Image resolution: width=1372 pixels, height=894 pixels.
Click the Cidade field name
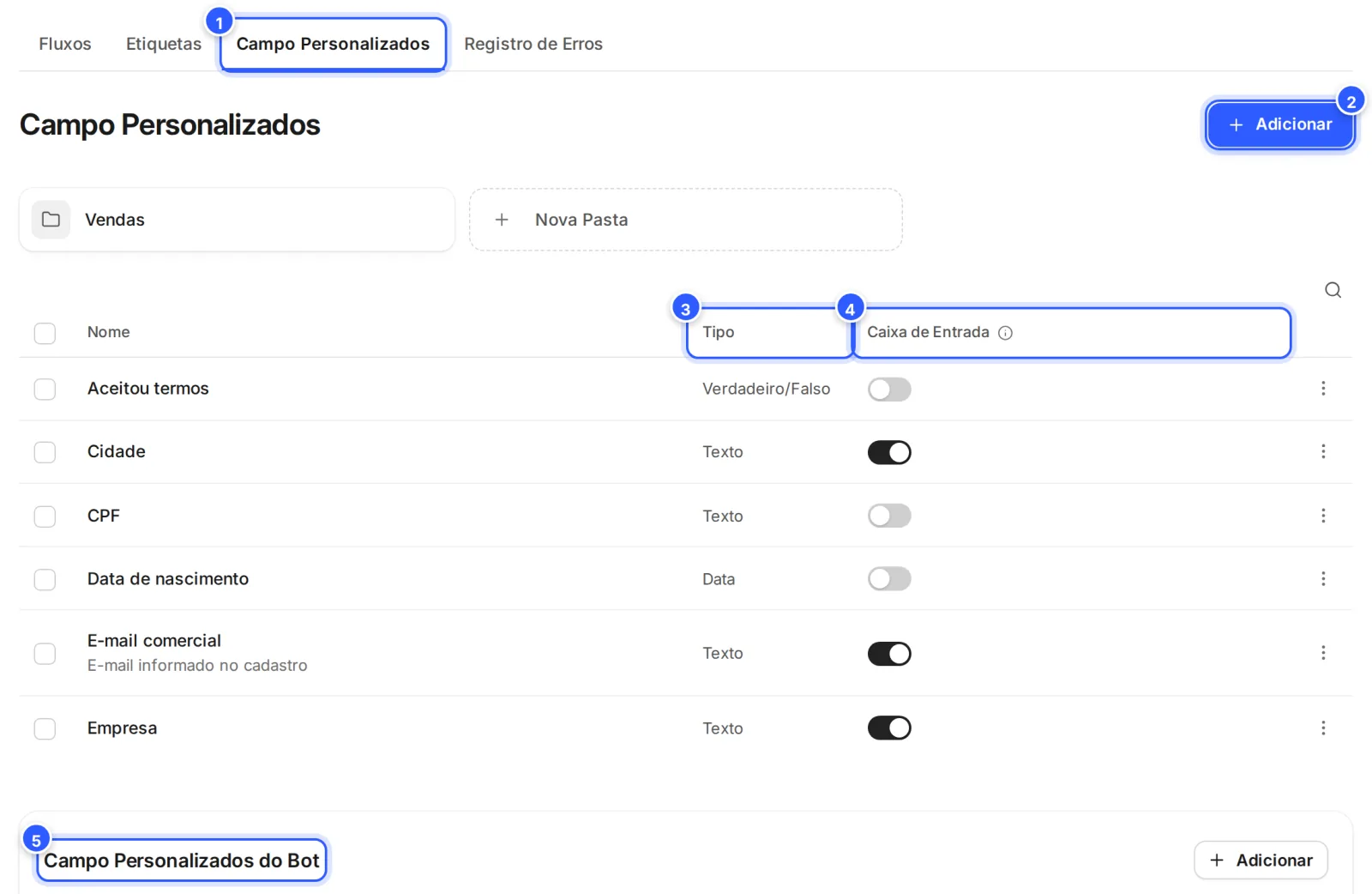point(117,451)
